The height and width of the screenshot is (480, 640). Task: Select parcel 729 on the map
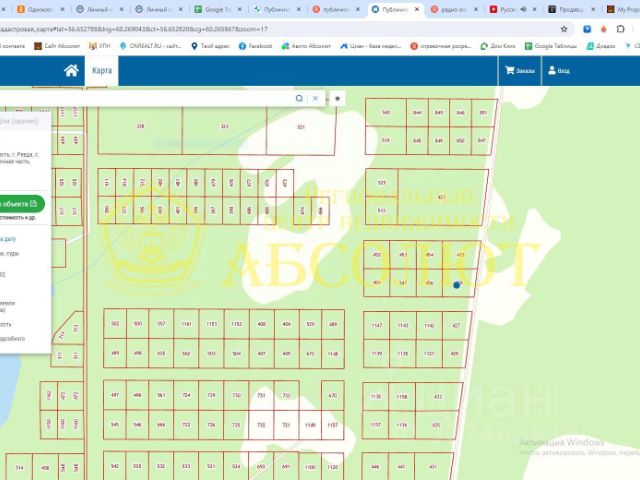211,395
